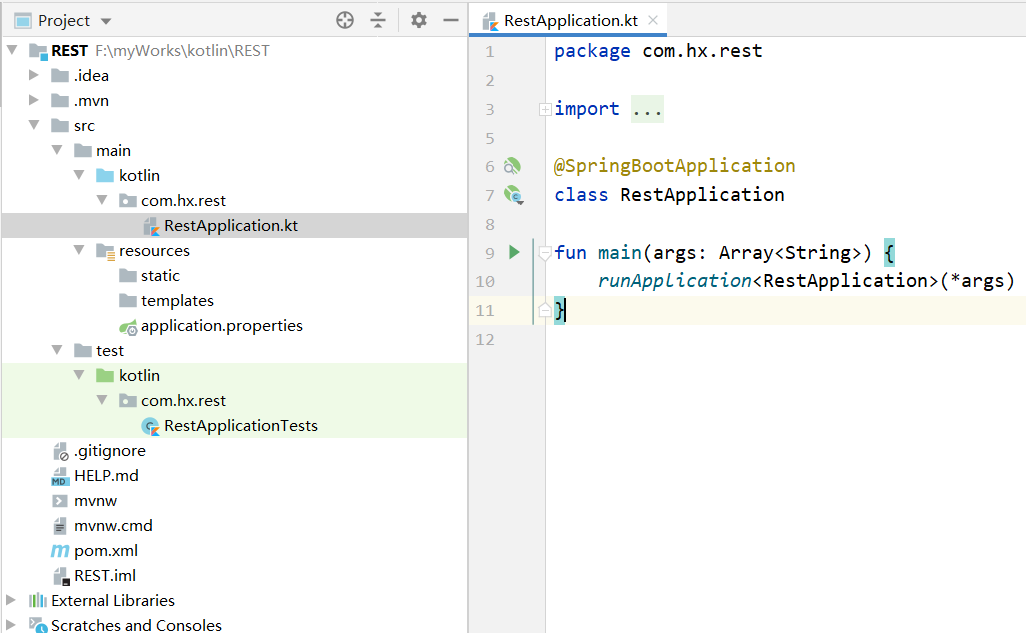Expand the .mvn folder
1026x633 pixels.
point(33,100)
